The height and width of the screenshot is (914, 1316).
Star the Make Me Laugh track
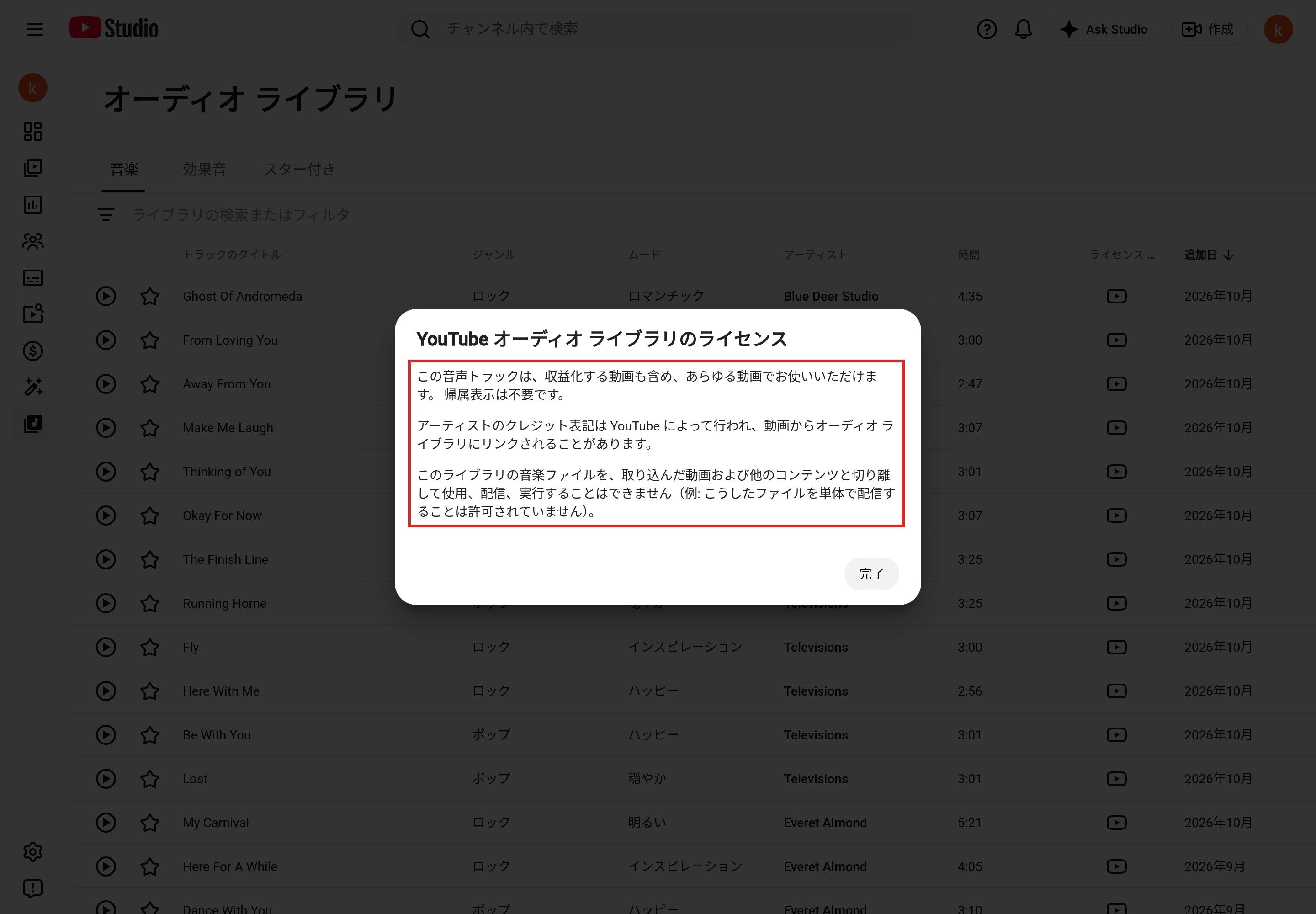coord(149,428)
